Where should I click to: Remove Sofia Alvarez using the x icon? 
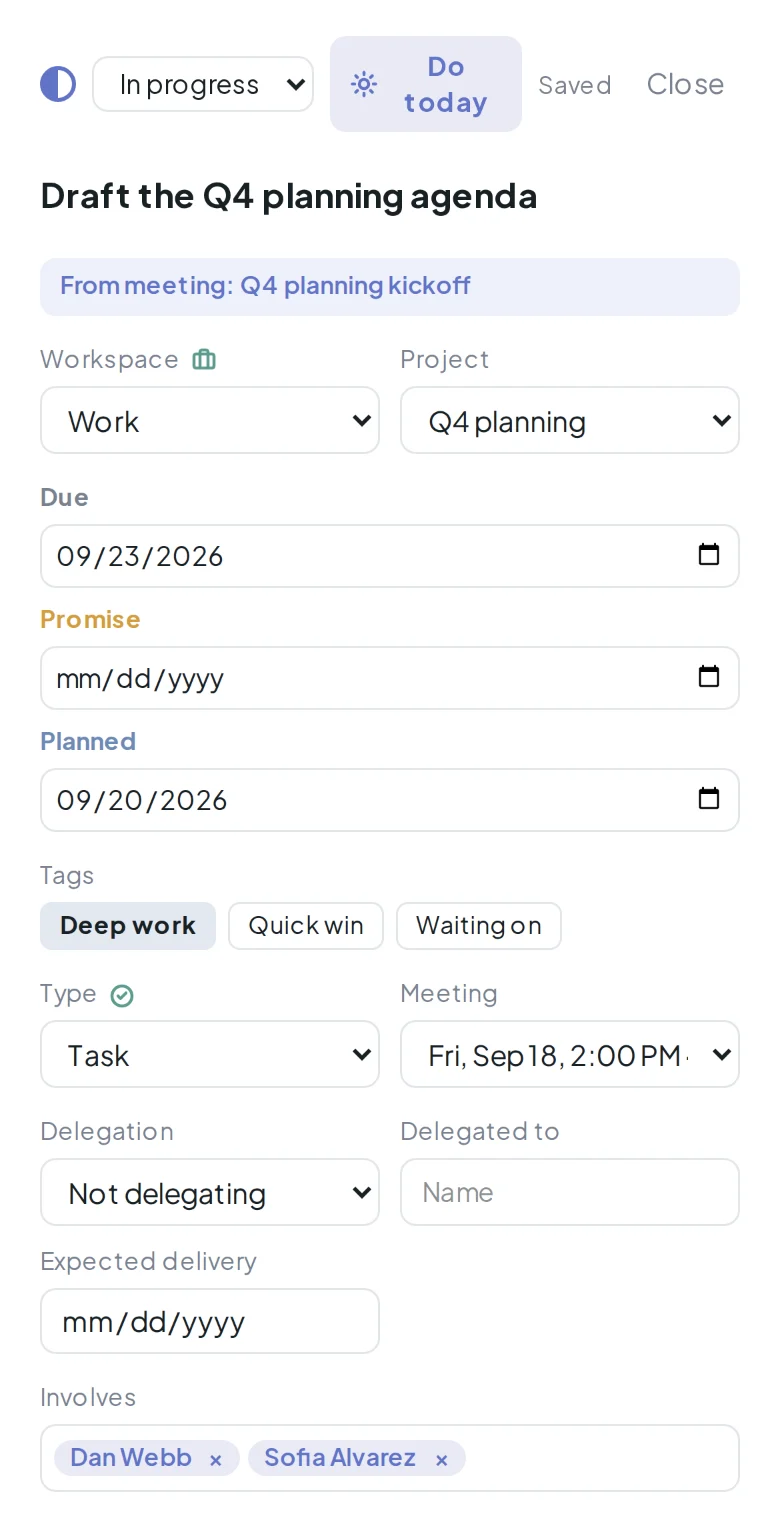click(441, 1461)
